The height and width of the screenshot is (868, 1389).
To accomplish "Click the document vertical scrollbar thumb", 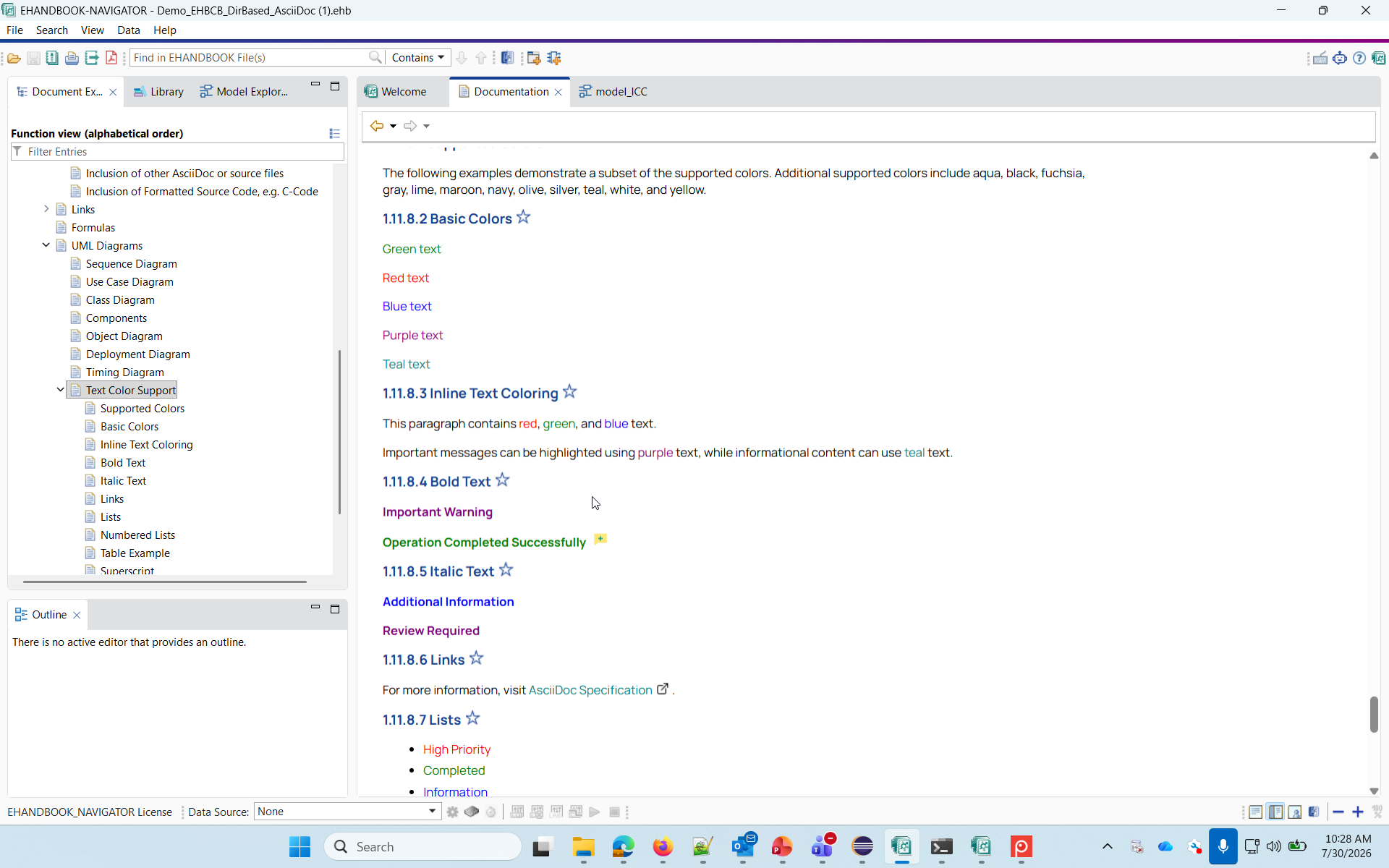I will (1374, 715).
